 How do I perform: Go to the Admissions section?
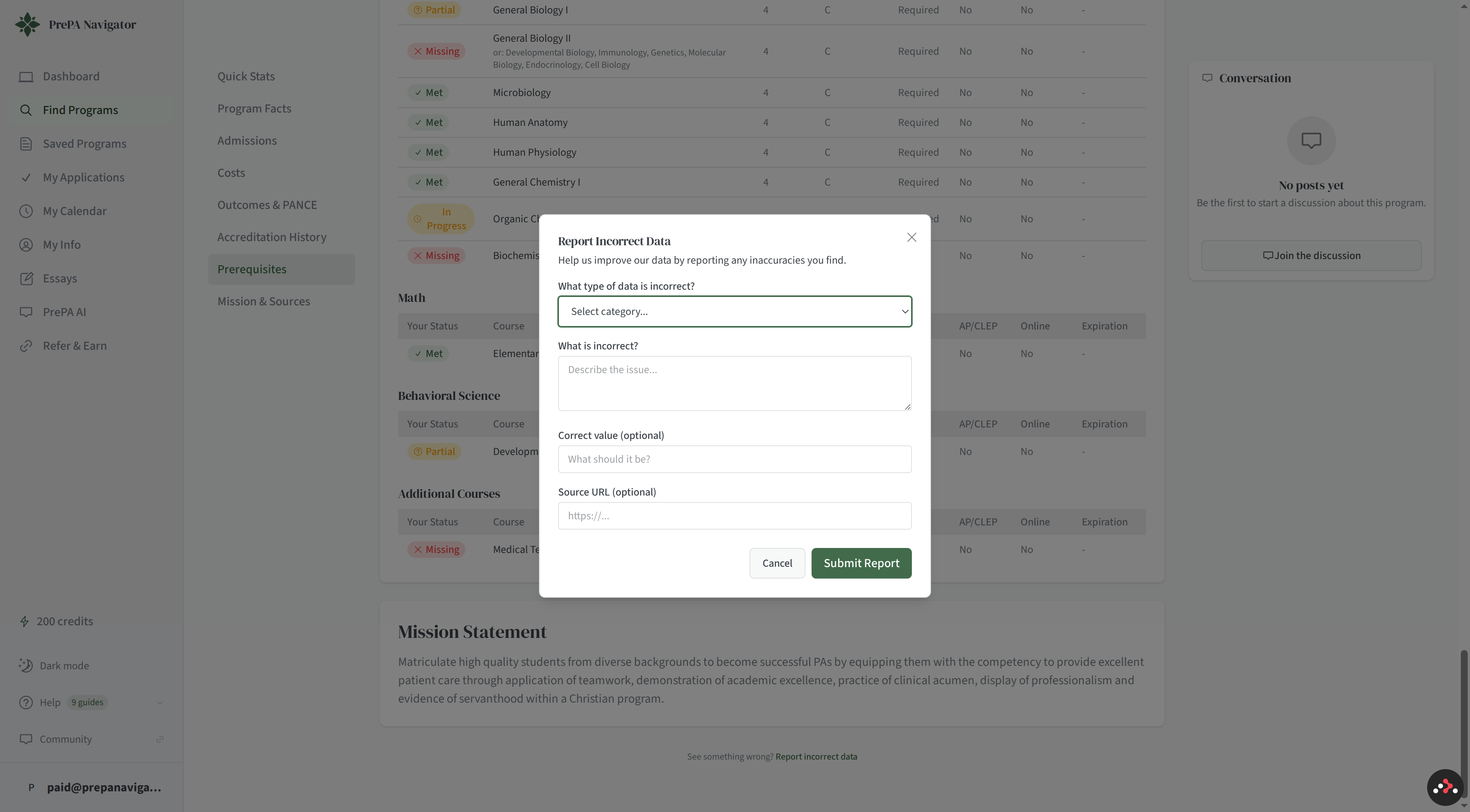(x=247, y=140)
